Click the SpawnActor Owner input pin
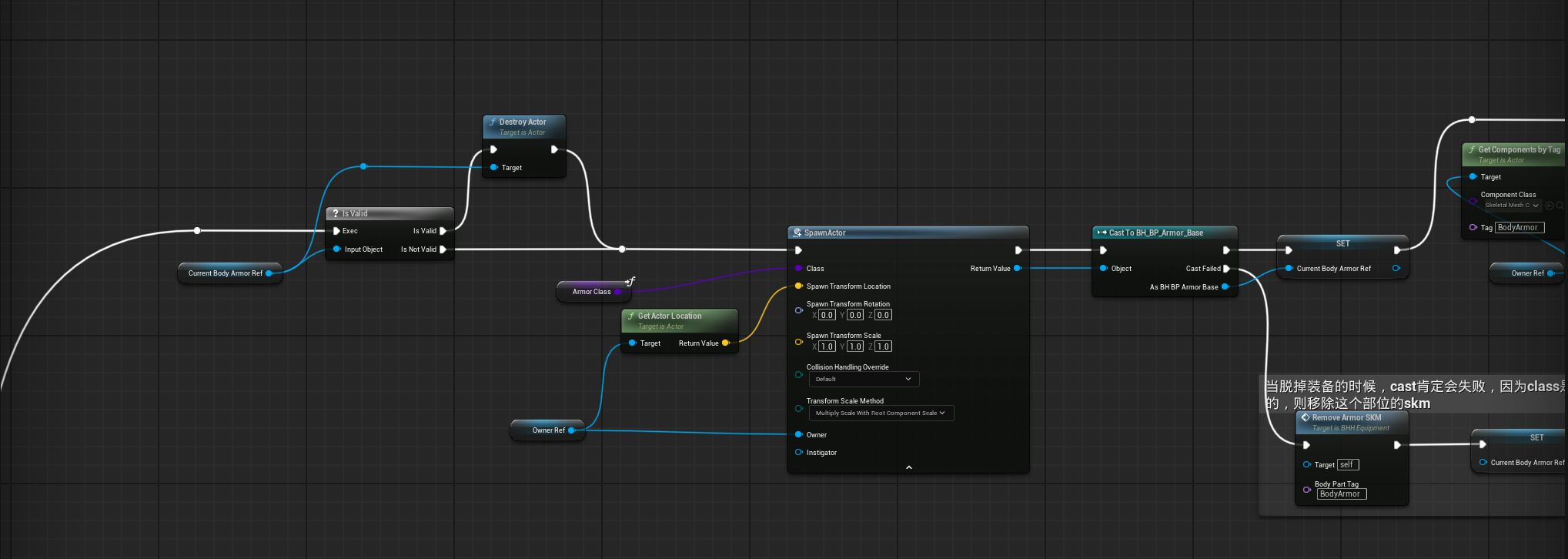Viewport: 1568px width, 559px height. coord(799,434)
